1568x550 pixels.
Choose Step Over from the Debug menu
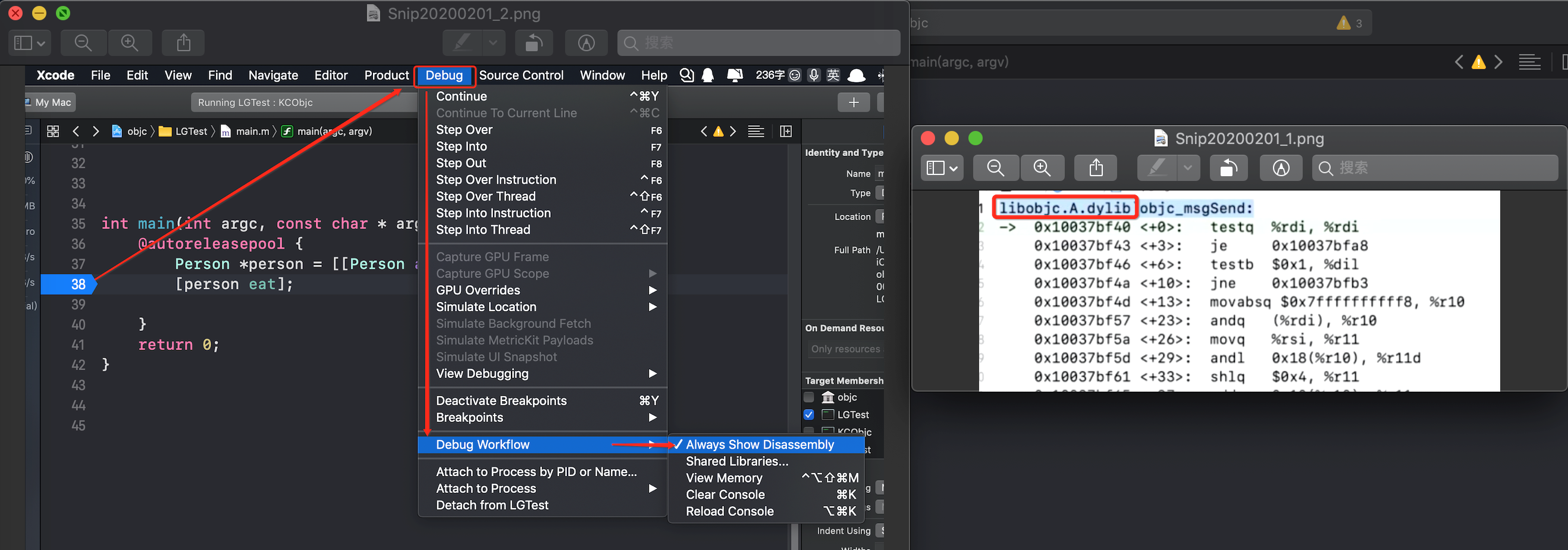point(542,130)
